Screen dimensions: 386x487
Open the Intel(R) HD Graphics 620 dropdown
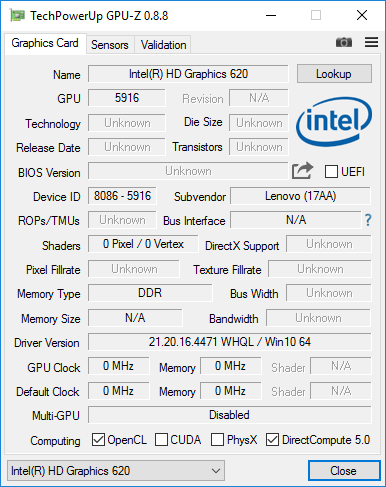coord(116,471)
